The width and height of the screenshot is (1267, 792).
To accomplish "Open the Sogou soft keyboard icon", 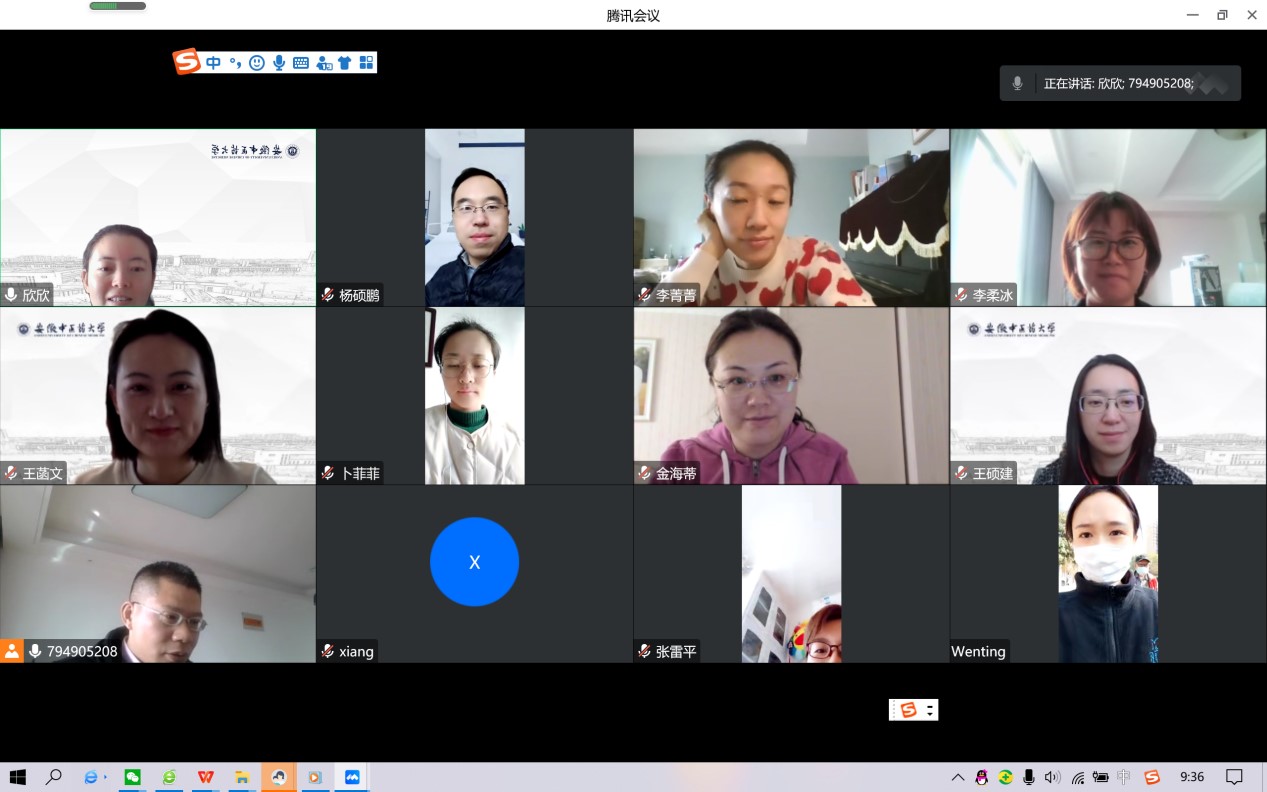I will click(x=301, y=63).
